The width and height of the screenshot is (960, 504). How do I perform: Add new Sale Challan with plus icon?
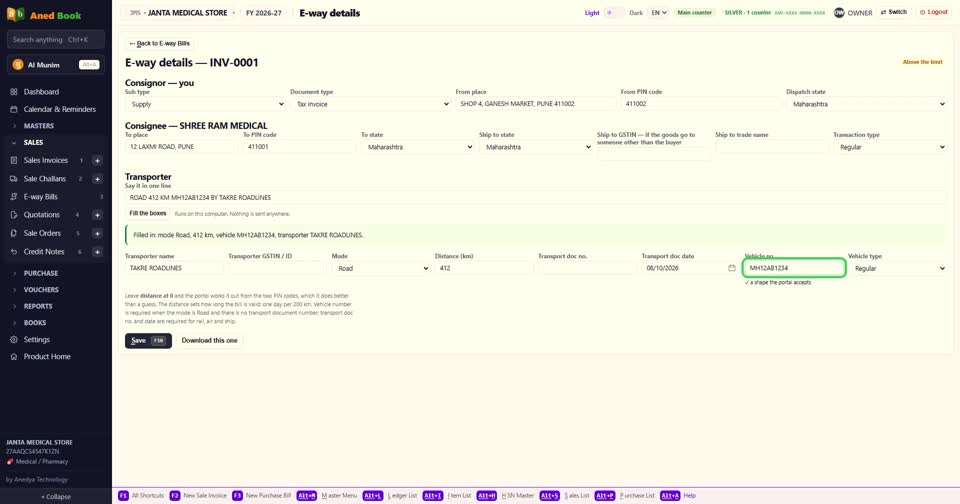(x=97, y=179)
